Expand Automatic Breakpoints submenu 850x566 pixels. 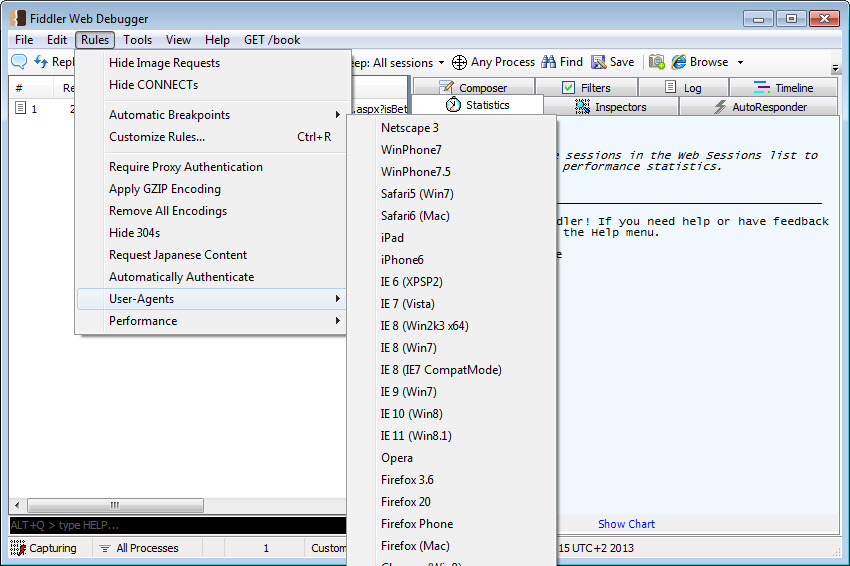click(211, 115)
